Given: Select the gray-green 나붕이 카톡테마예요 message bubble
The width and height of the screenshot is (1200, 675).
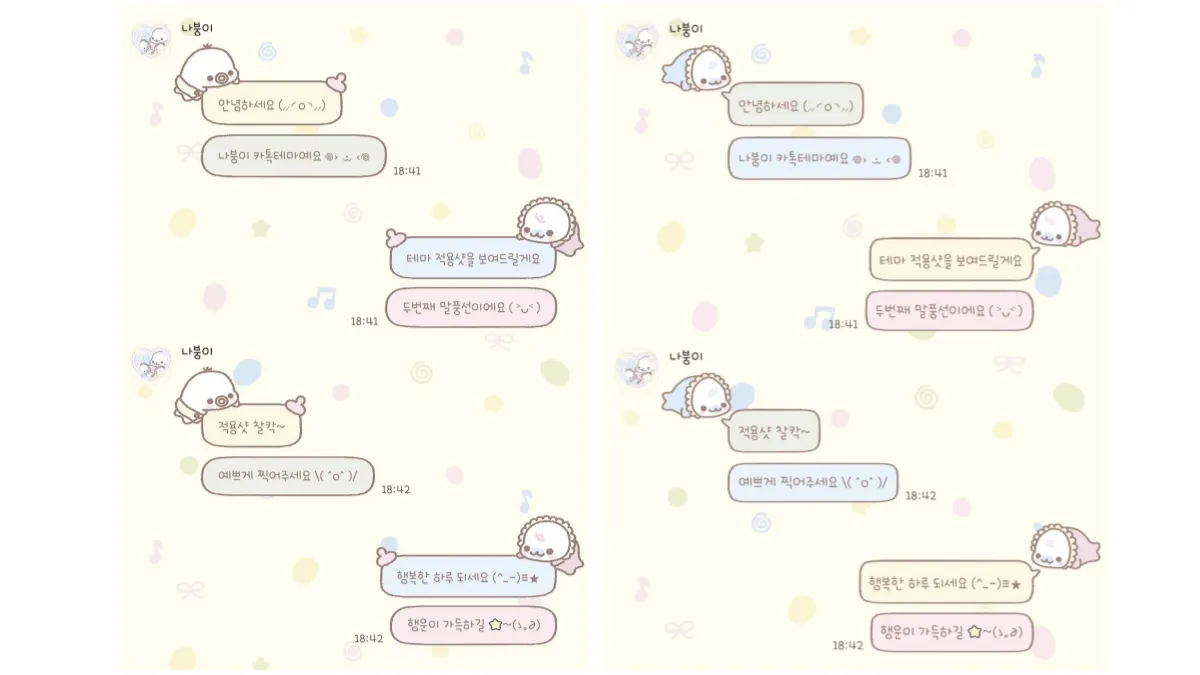Looking at the screenshot, I should (294, 156).
